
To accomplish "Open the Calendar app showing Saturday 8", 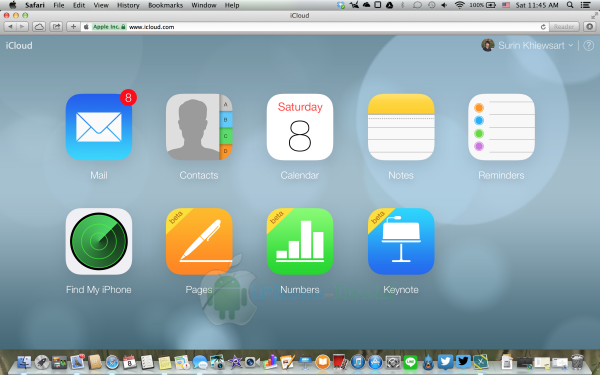I will (x=300, y=127).
